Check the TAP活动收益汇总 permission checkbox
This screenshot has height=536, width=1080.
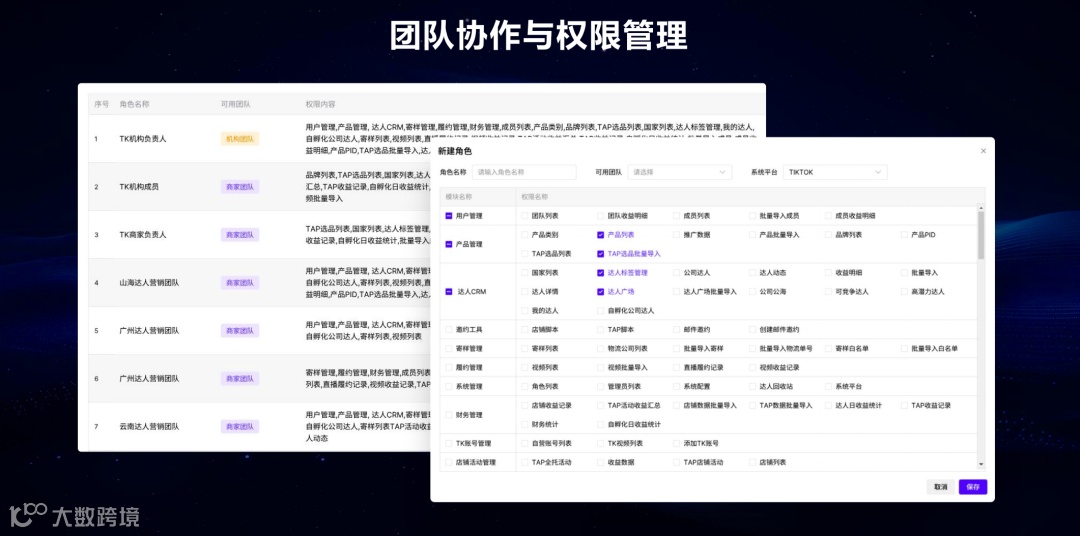[601, 405]
